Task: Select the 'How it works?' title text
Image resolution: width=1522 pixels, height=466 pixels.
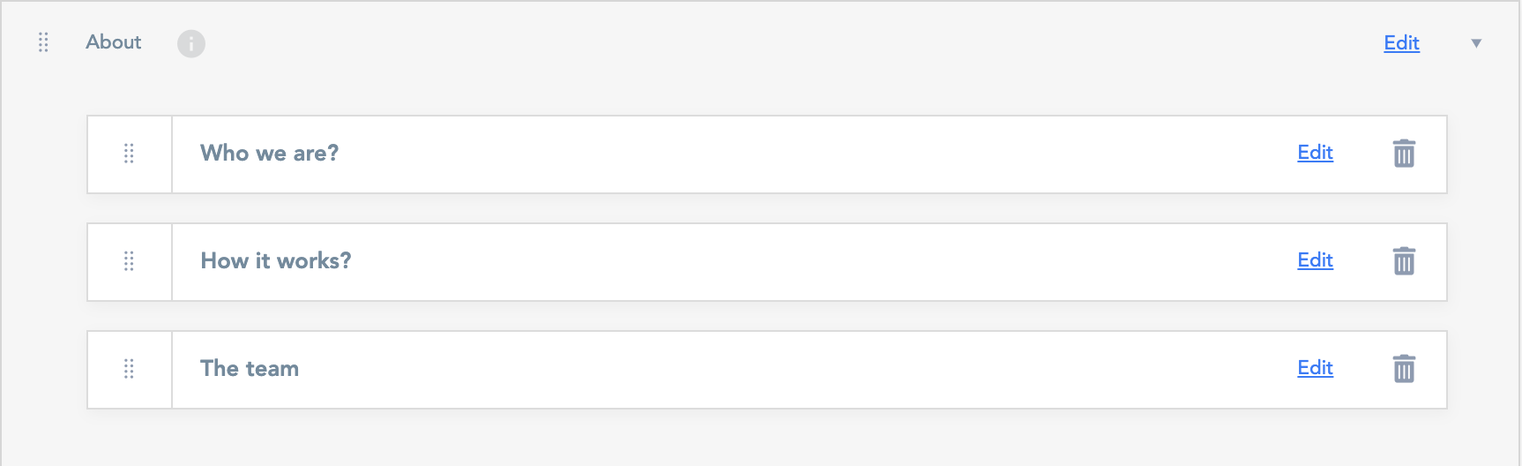Action: point(275,261)
